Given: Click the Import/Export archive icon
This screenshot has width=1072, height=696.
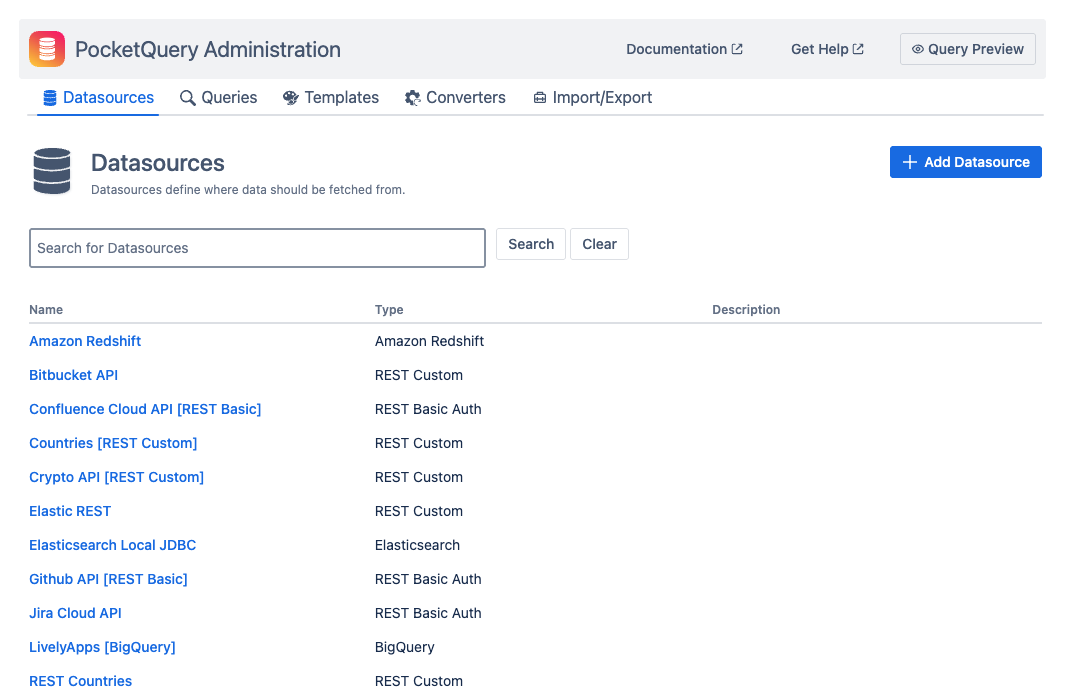Looking at the screenshot, I should click(x=540, y=97).
